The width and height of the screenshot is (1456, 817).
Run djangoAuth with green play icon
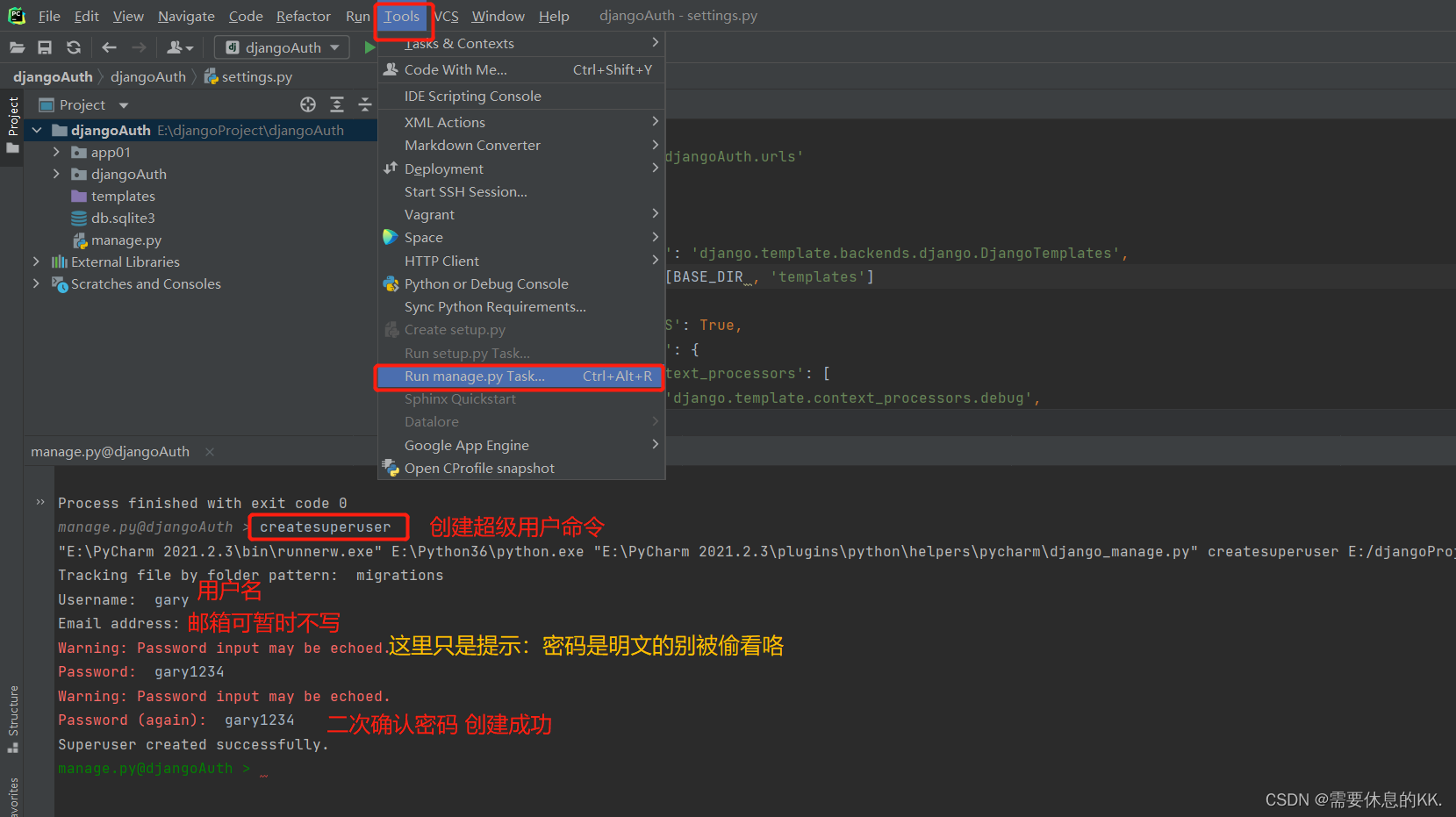pos(369,47)
